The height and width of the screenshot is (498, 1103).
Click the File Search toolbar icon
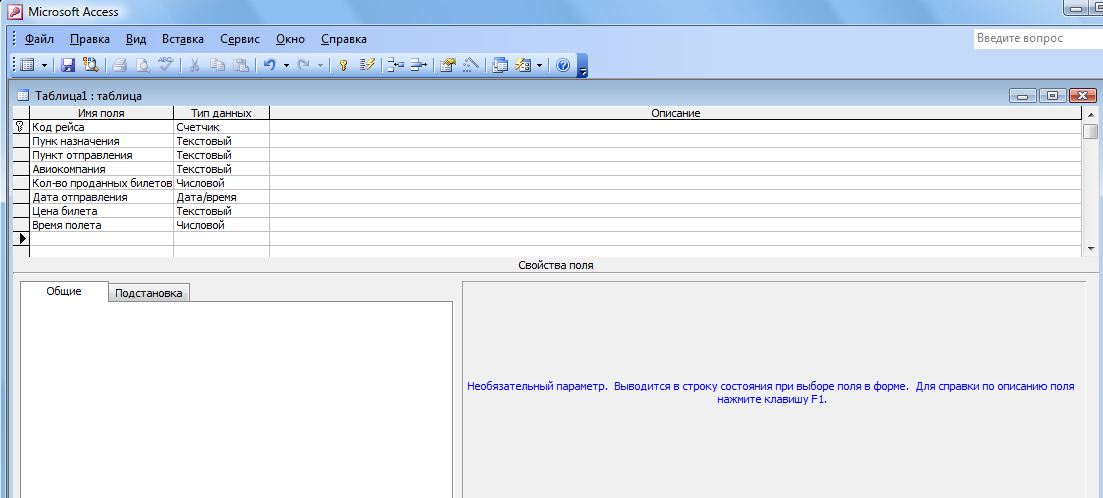pos(90,65)
